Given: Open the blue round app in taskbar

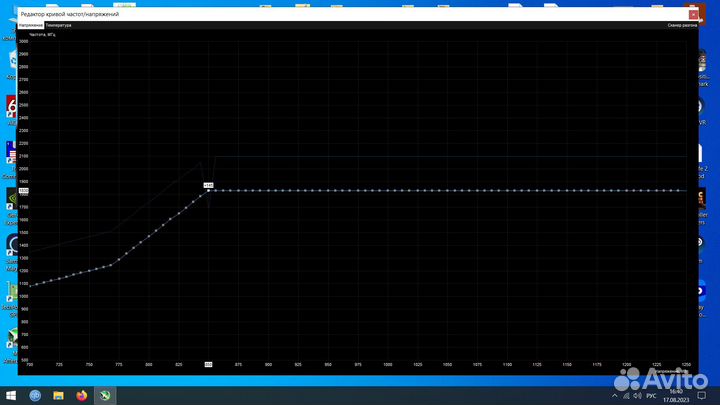Looking at the screenshot, I should pos(35,395).
